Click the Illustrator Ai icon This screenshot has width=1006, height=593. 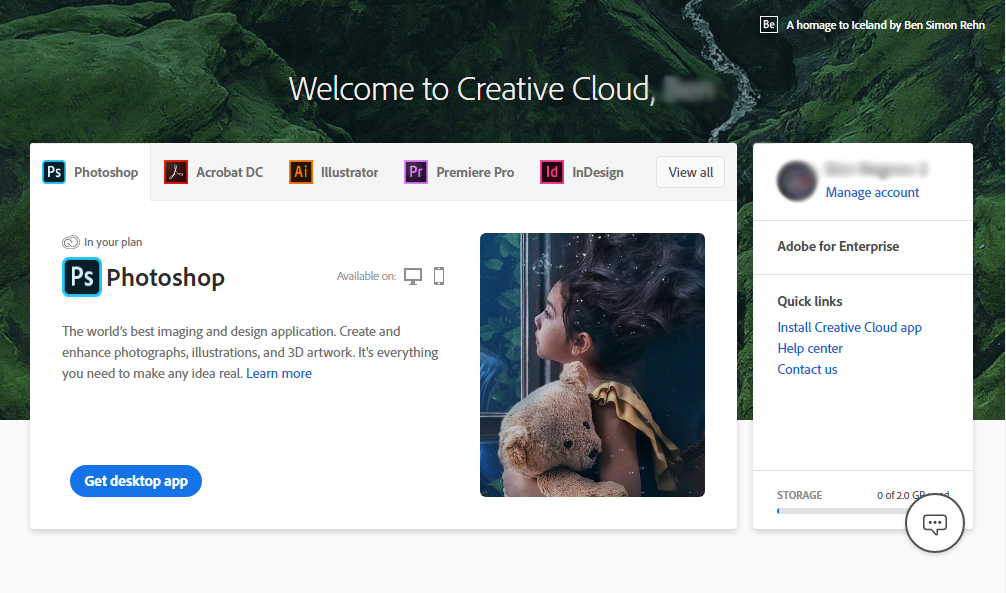pos(300,172)
